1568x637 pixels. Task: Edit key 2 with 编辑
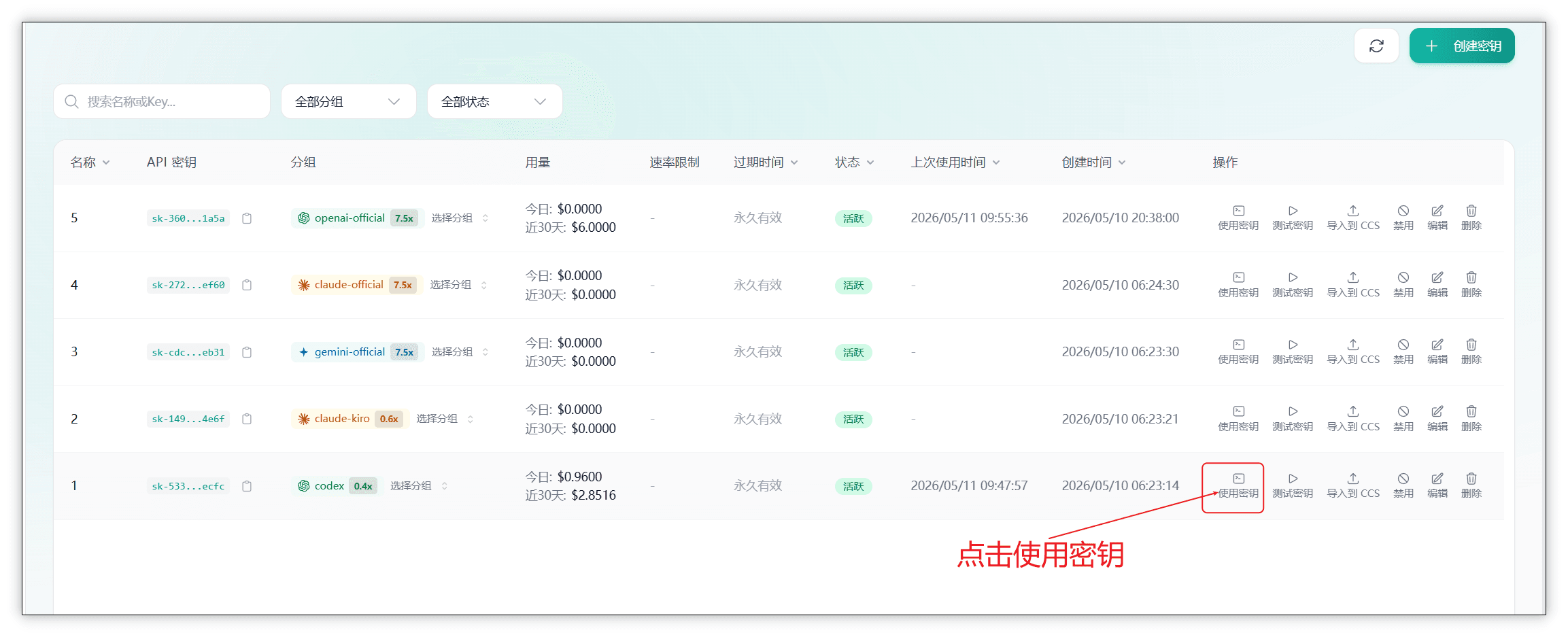pyautogui.click(x=1437, y=419)
